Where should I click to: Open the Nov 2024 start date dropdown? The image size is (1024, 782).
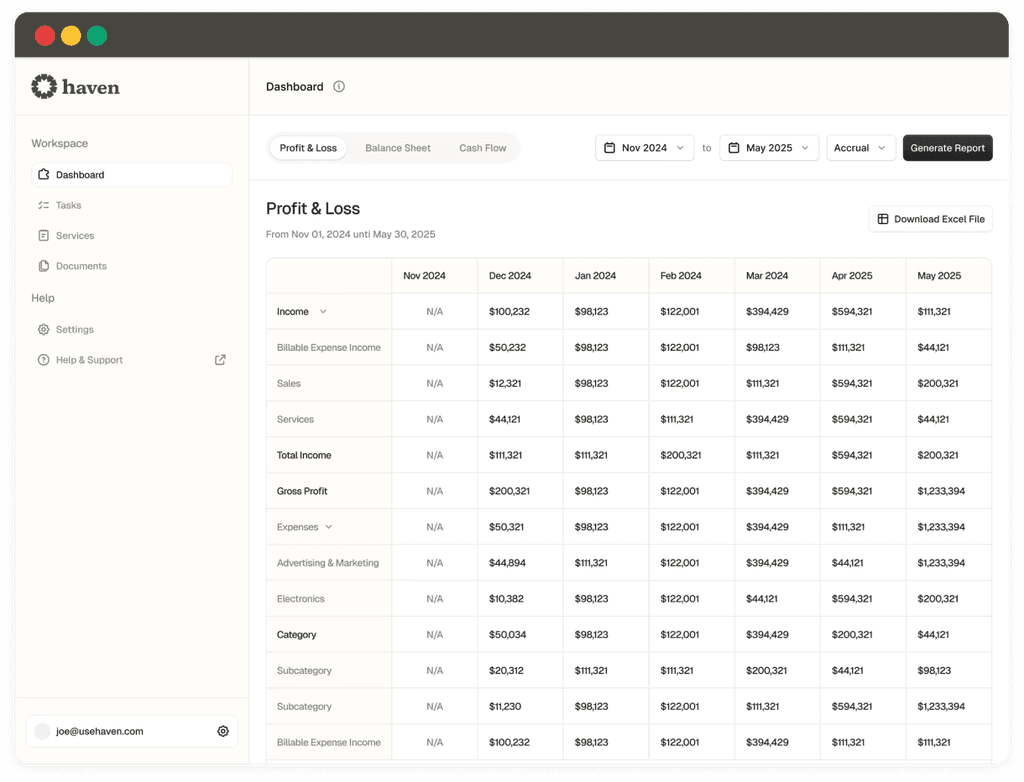(x=644, y=148)
